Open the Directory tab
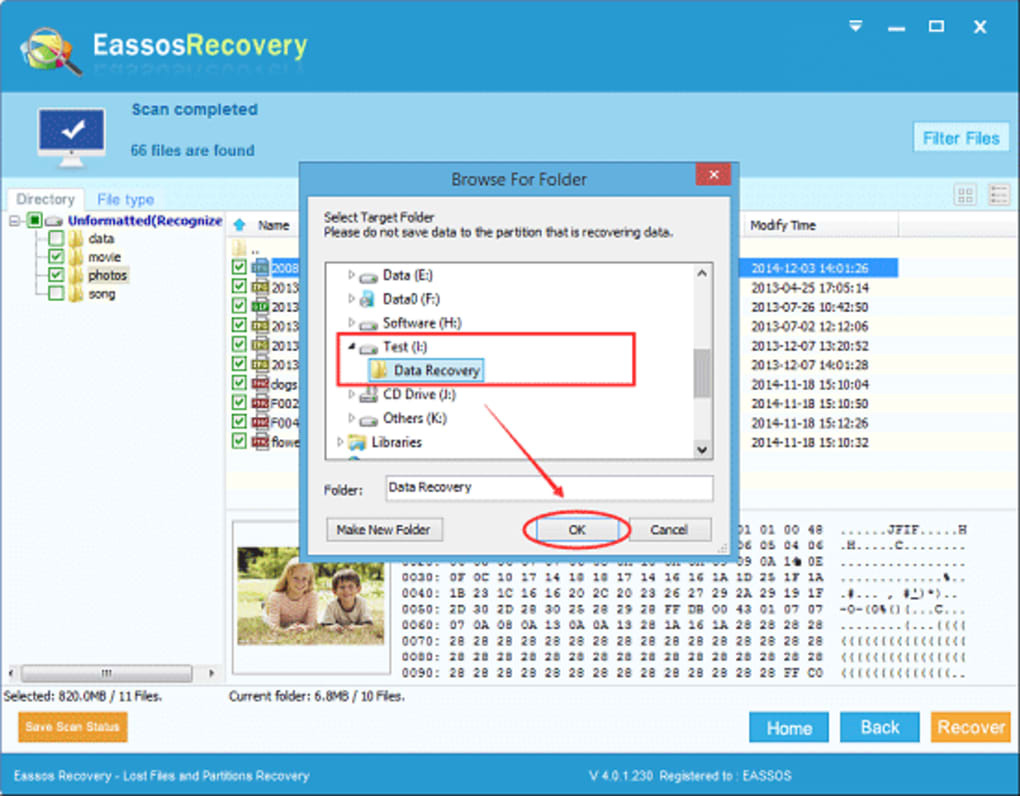The image size is (1020, 796). pos(46,199)
